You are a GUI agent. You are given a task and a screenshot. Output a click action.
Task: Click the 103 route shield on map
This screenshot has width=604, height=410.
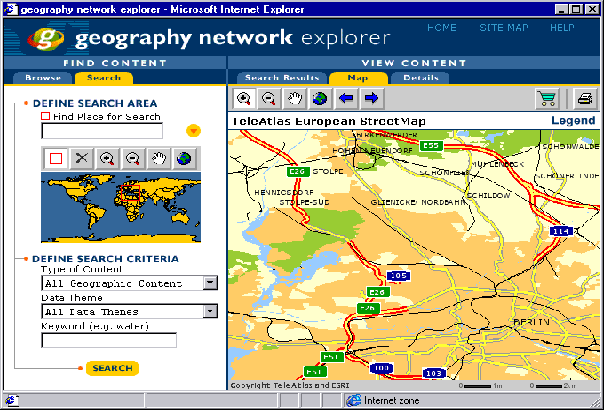pyautogui.click(x=434, y=373)
